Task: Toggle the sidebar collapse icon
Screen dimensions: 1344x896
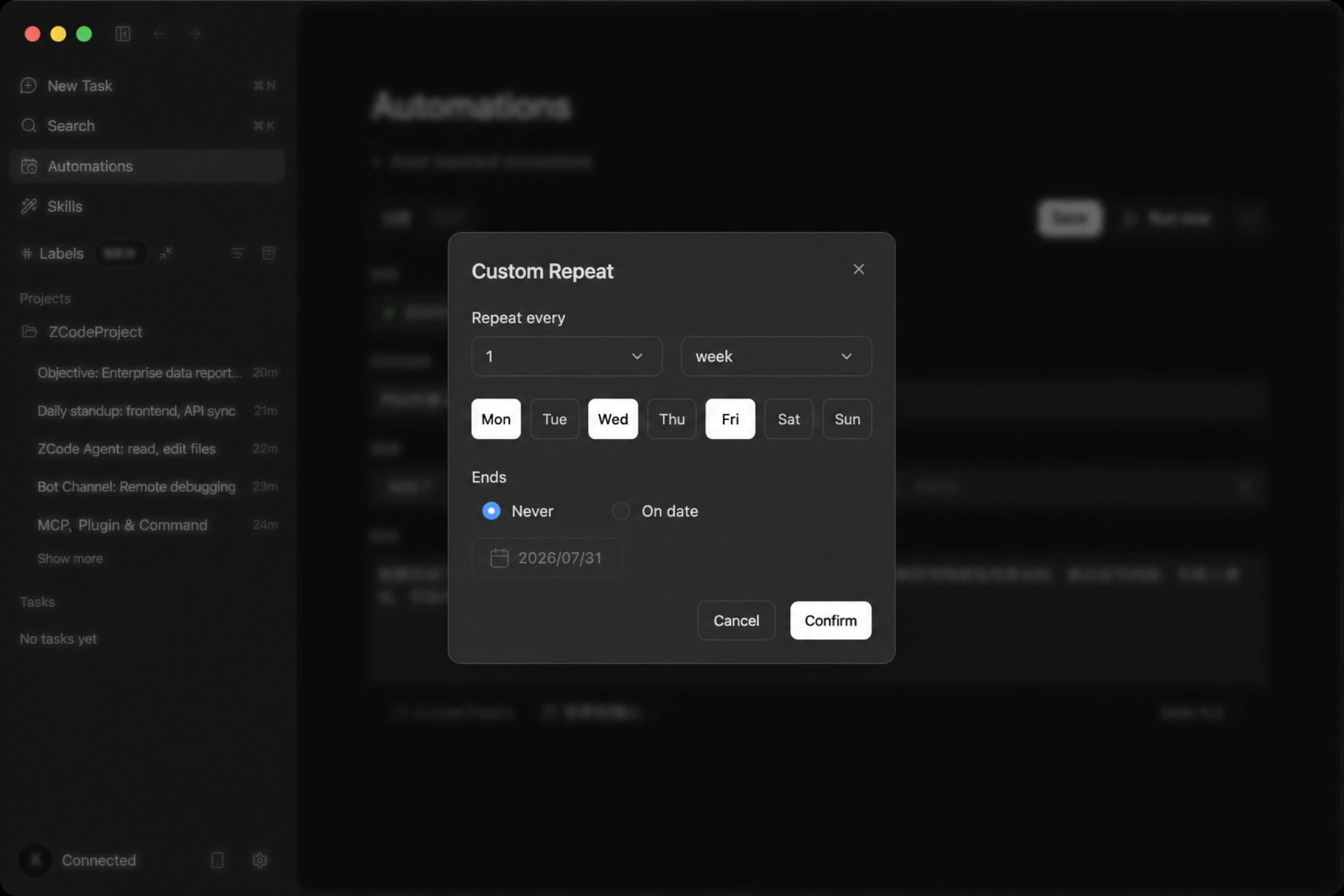Action: point(123,34)
